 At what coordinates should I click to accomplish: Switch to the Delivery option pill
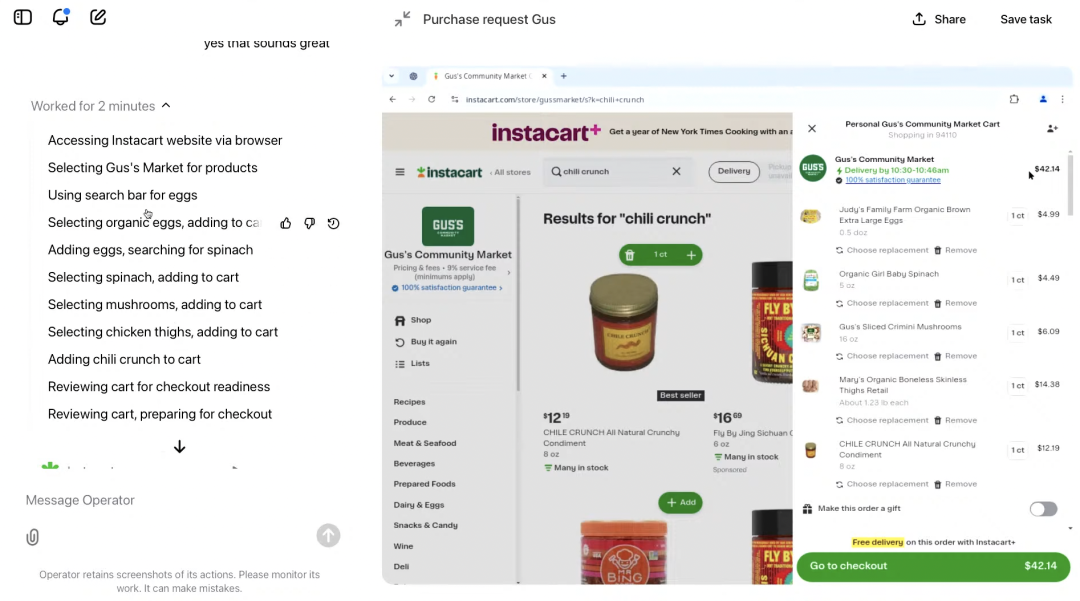click(x=733, y=171)
